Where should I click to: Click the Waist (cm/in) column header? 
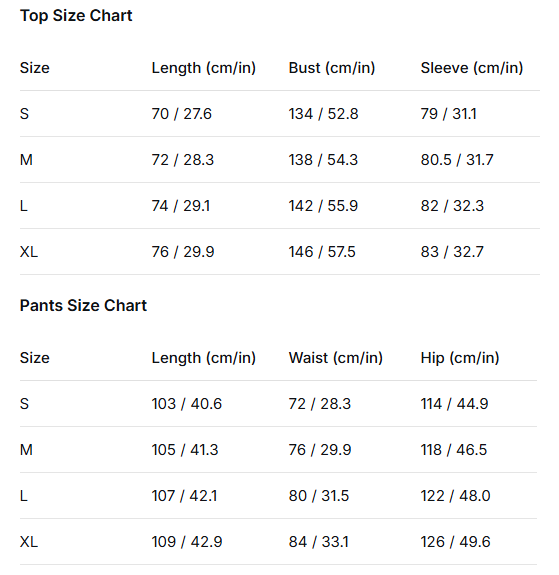(x=336, y=358)
